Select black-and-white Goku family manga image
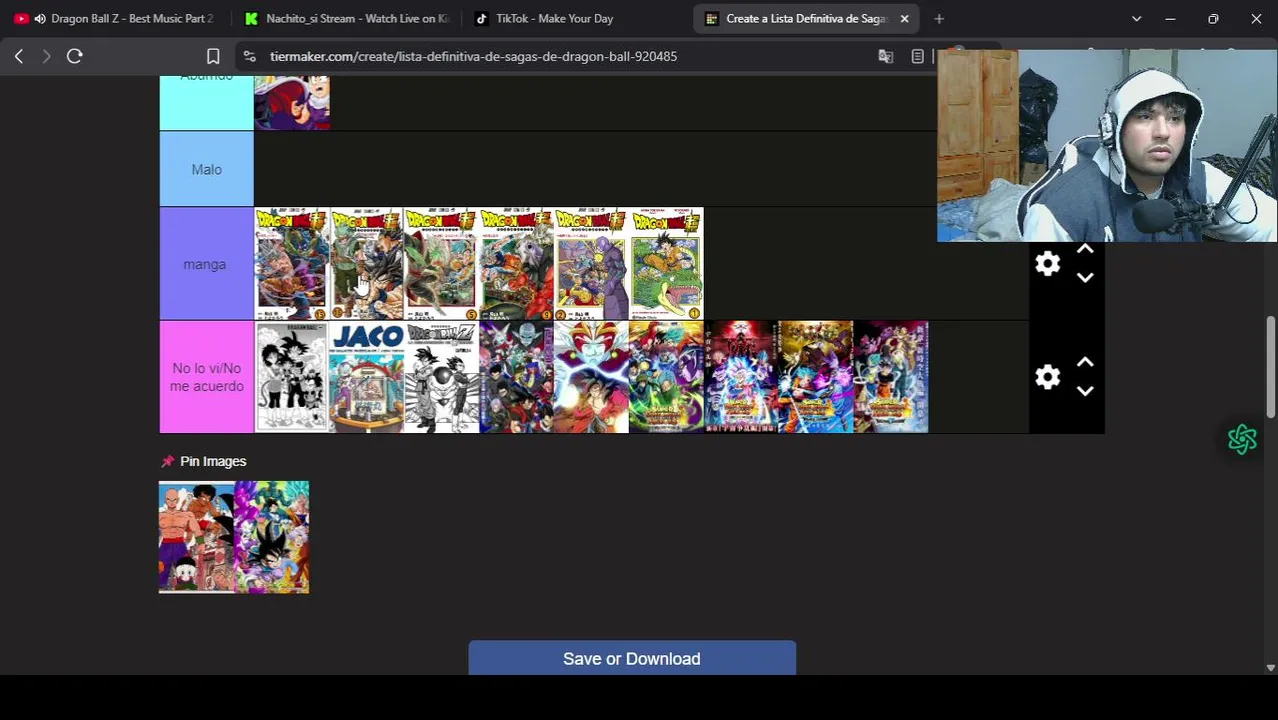This screenshot has width=1278, height=720. coord(292,377)
